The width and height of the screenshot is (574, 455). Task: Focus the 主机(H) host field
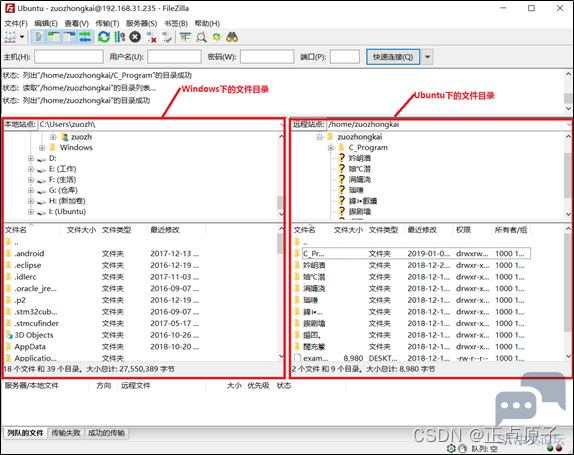click(x=69, y=57)
